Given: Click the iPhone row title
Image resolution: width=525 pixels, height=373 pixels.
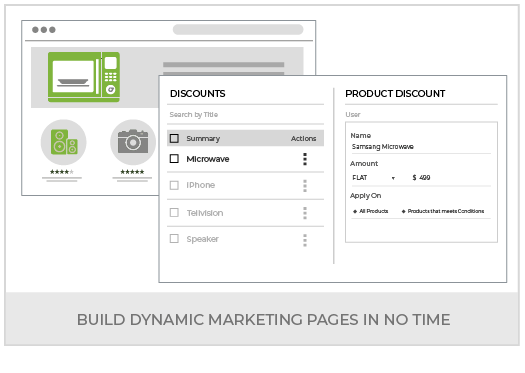Looking at the screenshot, I should [201, 185].
